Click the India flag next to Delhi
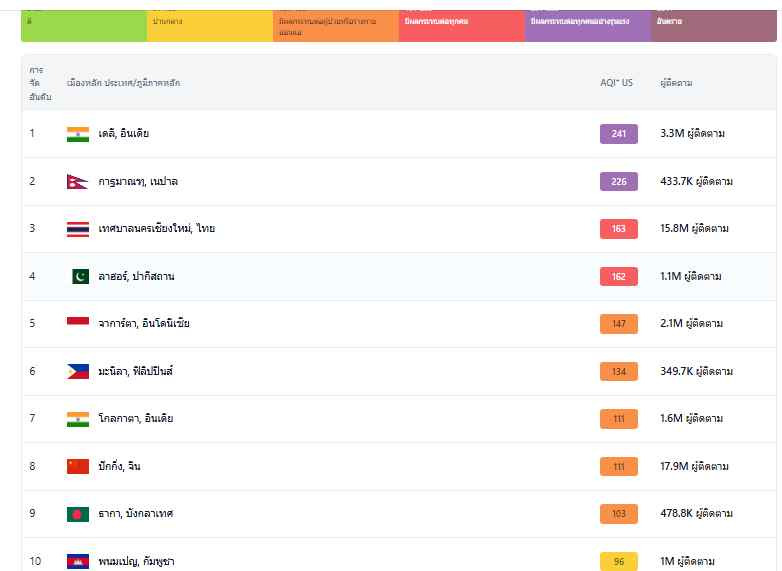This screenshot has height=571, width=782. pos(78,133)
